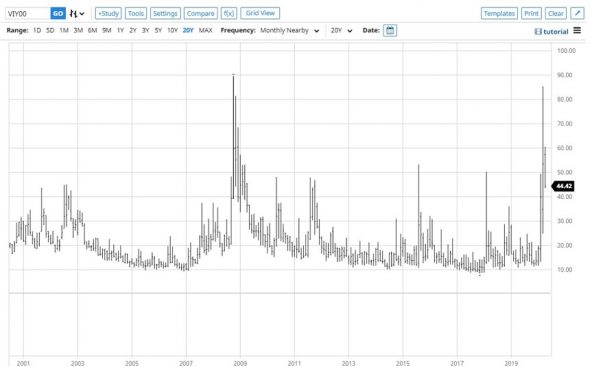Select the 1Y range

[120, 30]
